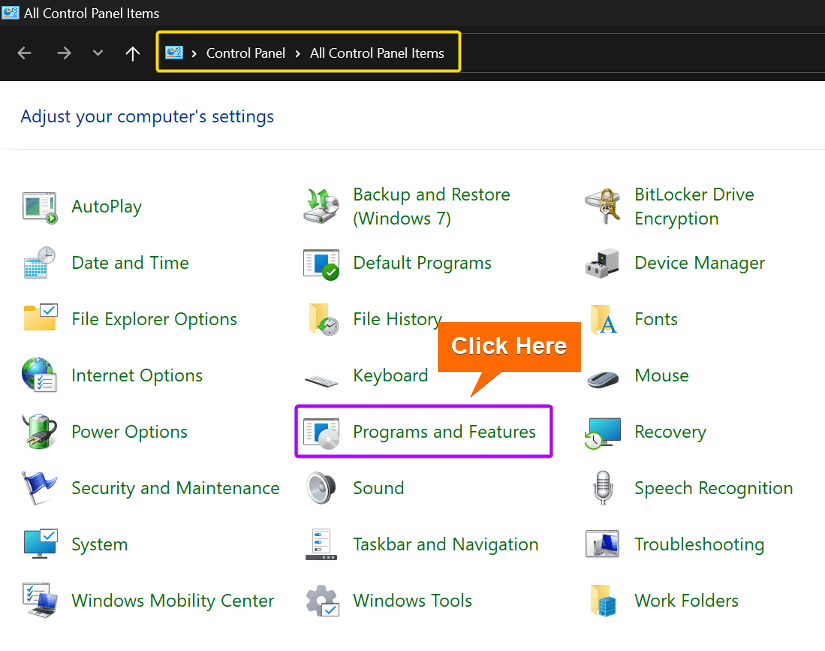The height and width of the screenshot is (651, 825).
Task: Click the Speech Recognition link
Action: pyautogui.click(x=713, y=488)
